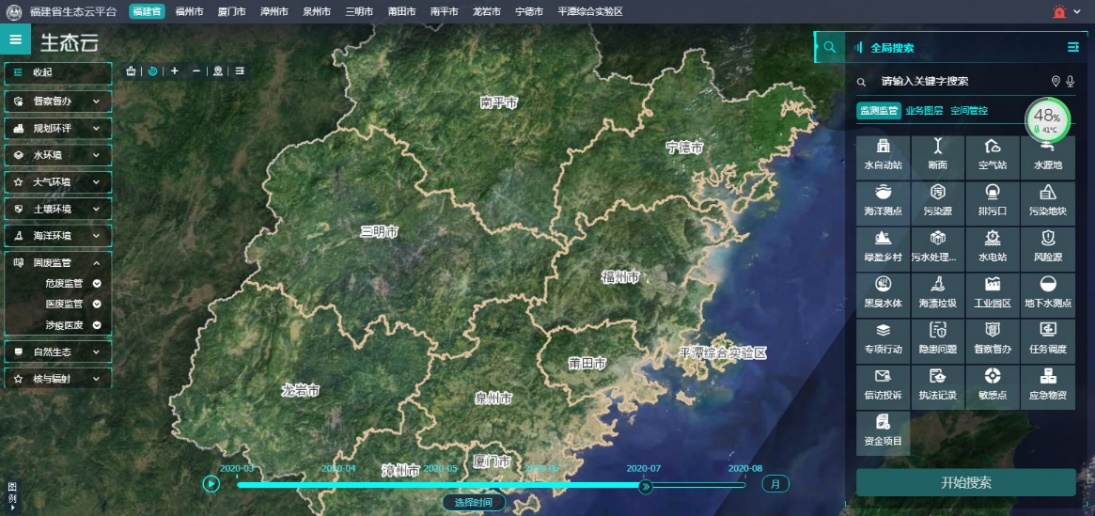
Task: Toggle the 医废监管 layer check
Action: coord(97,304)
